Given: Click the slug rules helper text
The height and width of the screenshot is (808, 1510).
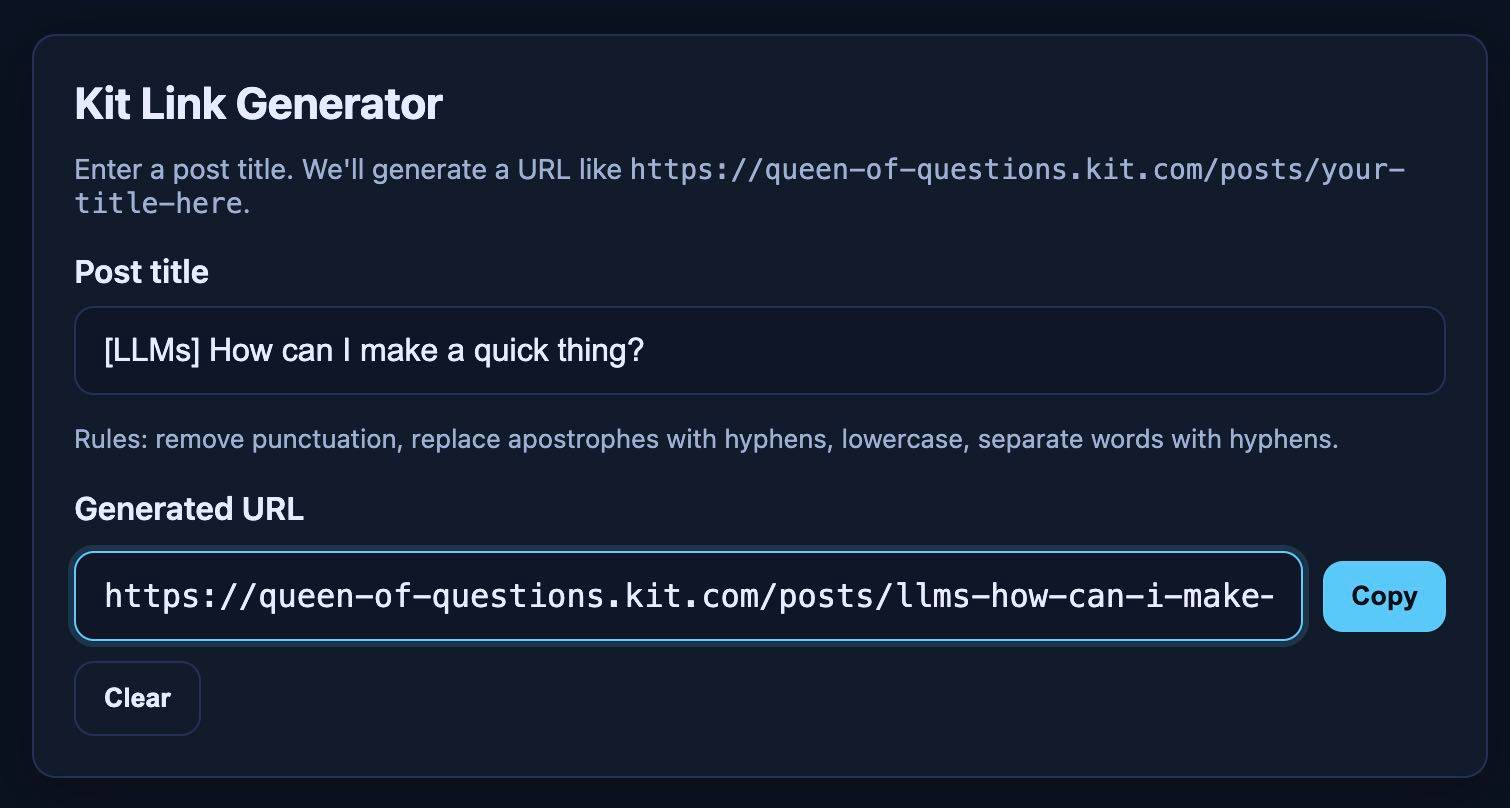Looking at the screenshot, I should click(706, 438).
